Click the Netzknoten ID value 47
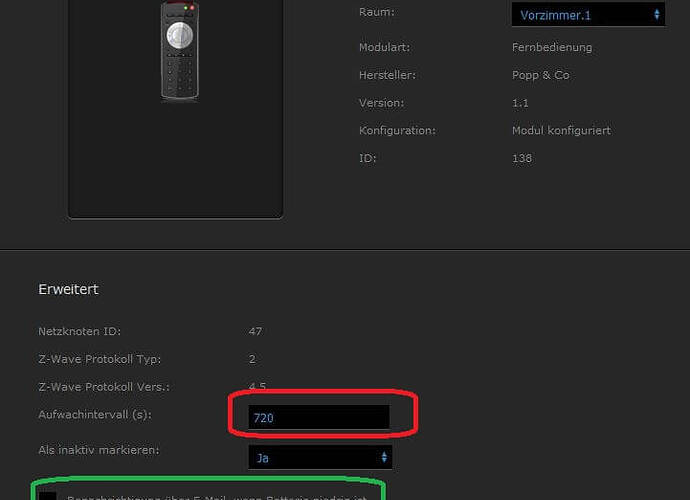Viewport: 690px width, 500px height. (255, 331)
